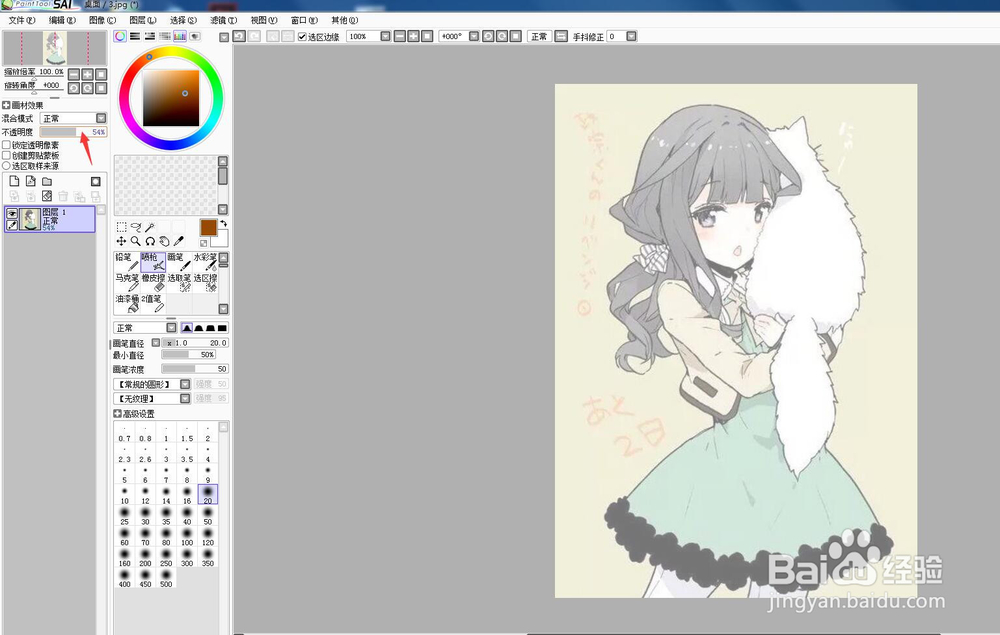Open the 滤镜 menu

223,20
